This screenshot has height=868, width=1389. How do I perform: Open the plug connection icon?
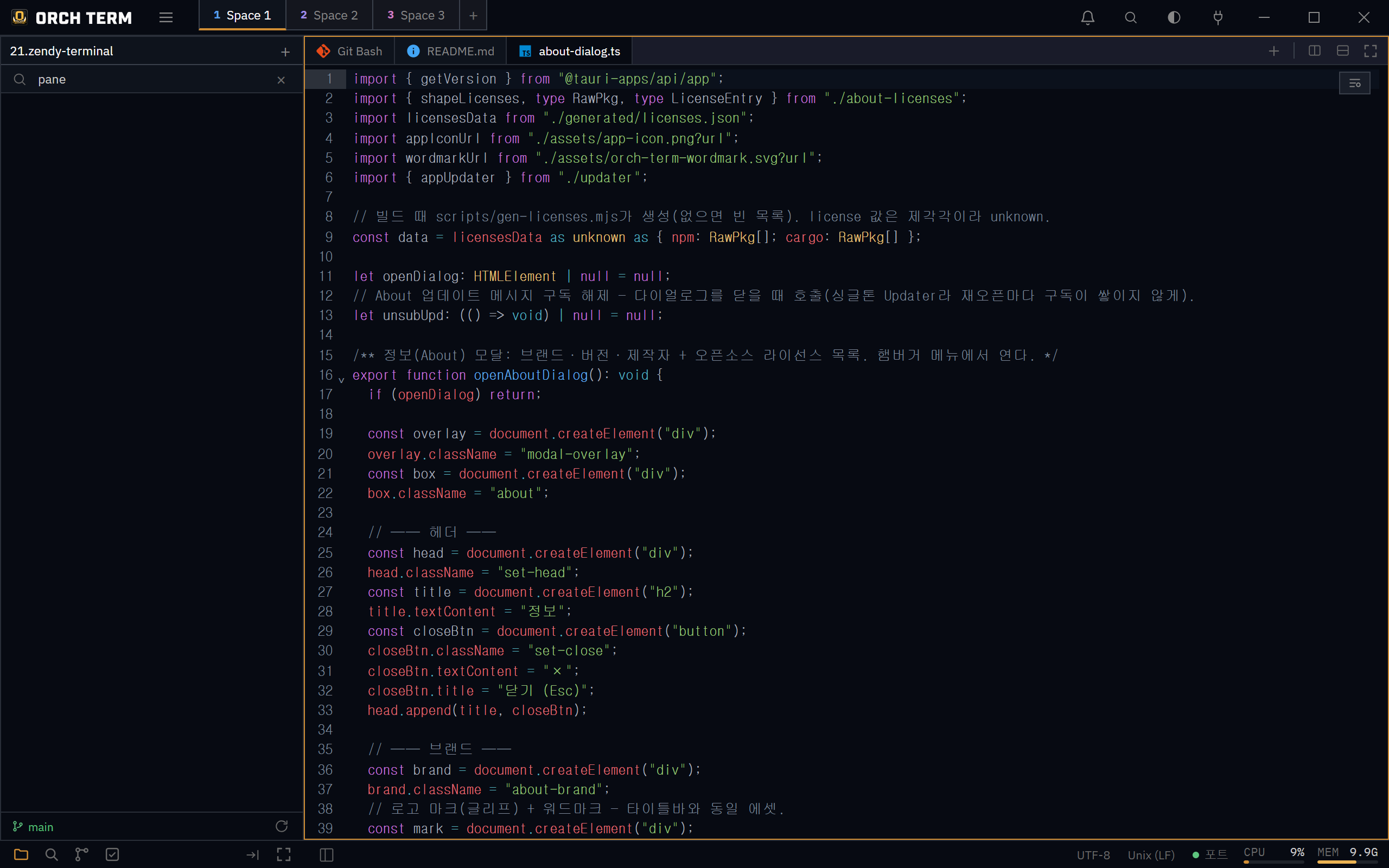coord(1218,17)
